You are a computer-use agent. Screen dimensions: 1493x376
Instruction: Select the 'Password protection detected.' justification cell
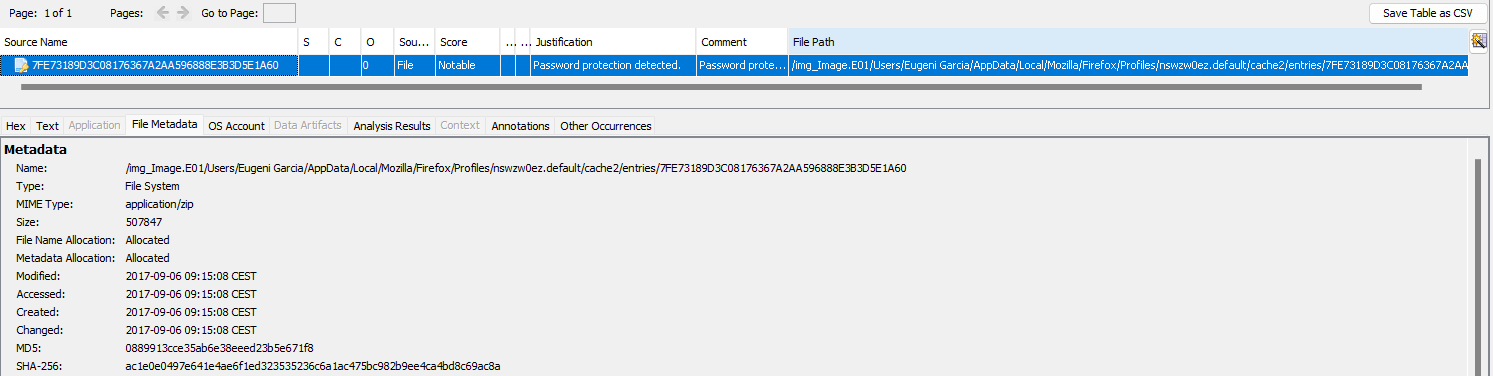pyautogui.click(x=613, y=65)
